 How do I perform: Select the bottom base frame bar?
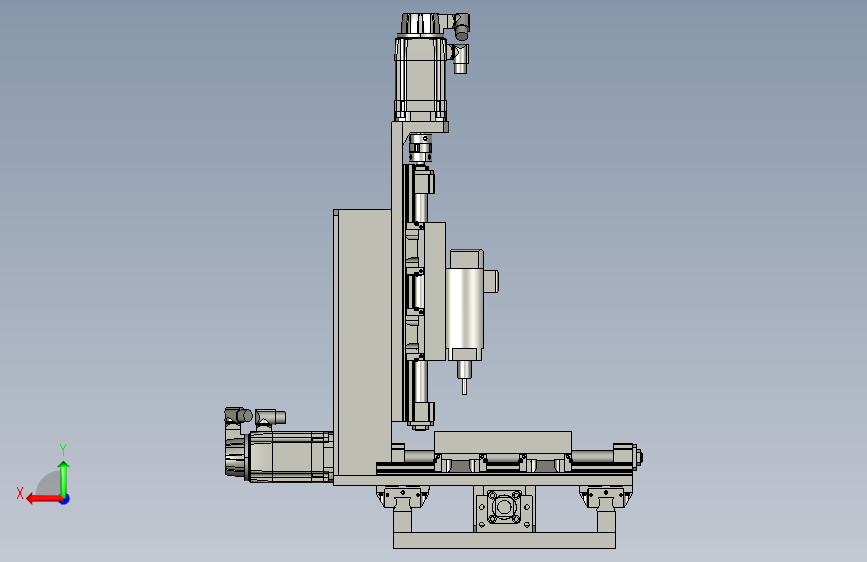coord(504,540)
